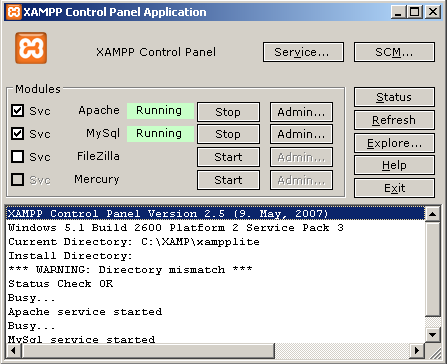The image size is (447, 364).
Task: Uncheck the MySql Svc checkbox
Action: 17,133
